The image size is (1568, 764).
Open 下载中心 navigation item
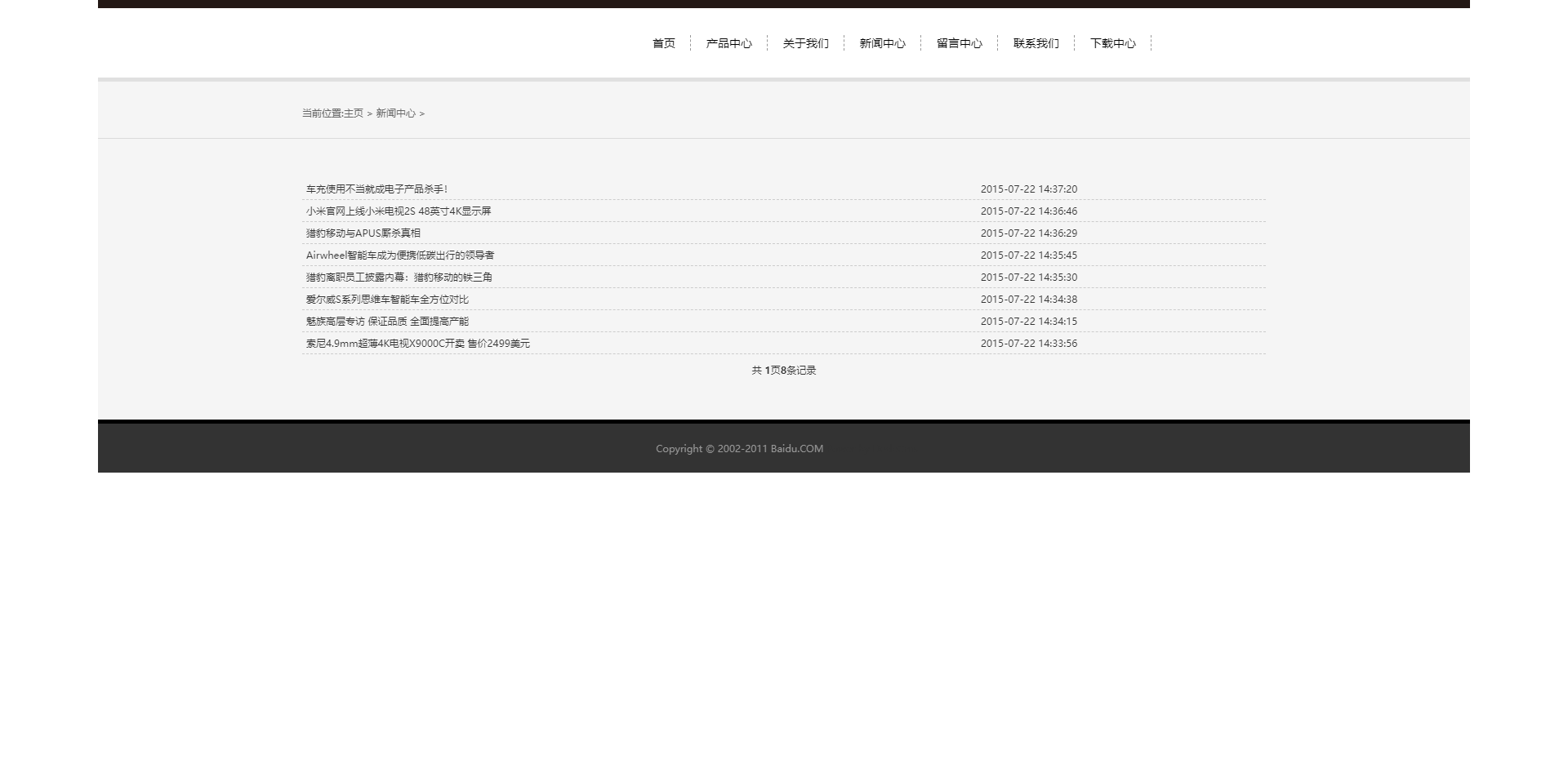[x=1112, y=43]
